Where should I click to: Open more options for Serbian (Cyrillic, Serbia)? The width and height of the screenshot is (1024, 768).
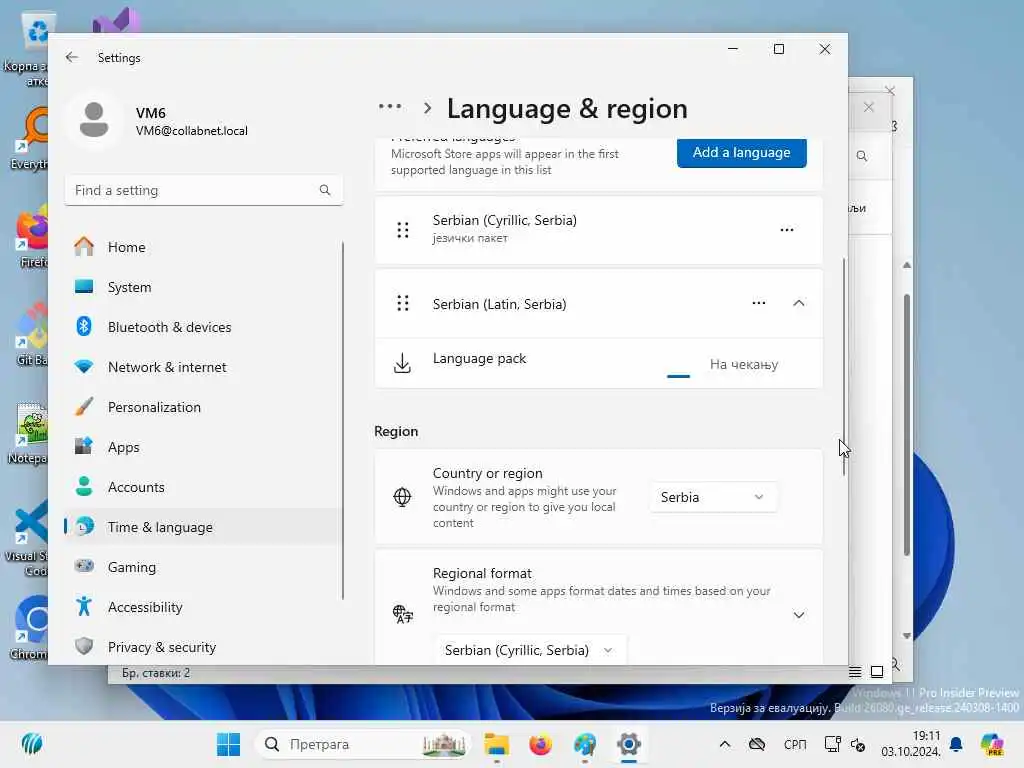click(787, 230)
